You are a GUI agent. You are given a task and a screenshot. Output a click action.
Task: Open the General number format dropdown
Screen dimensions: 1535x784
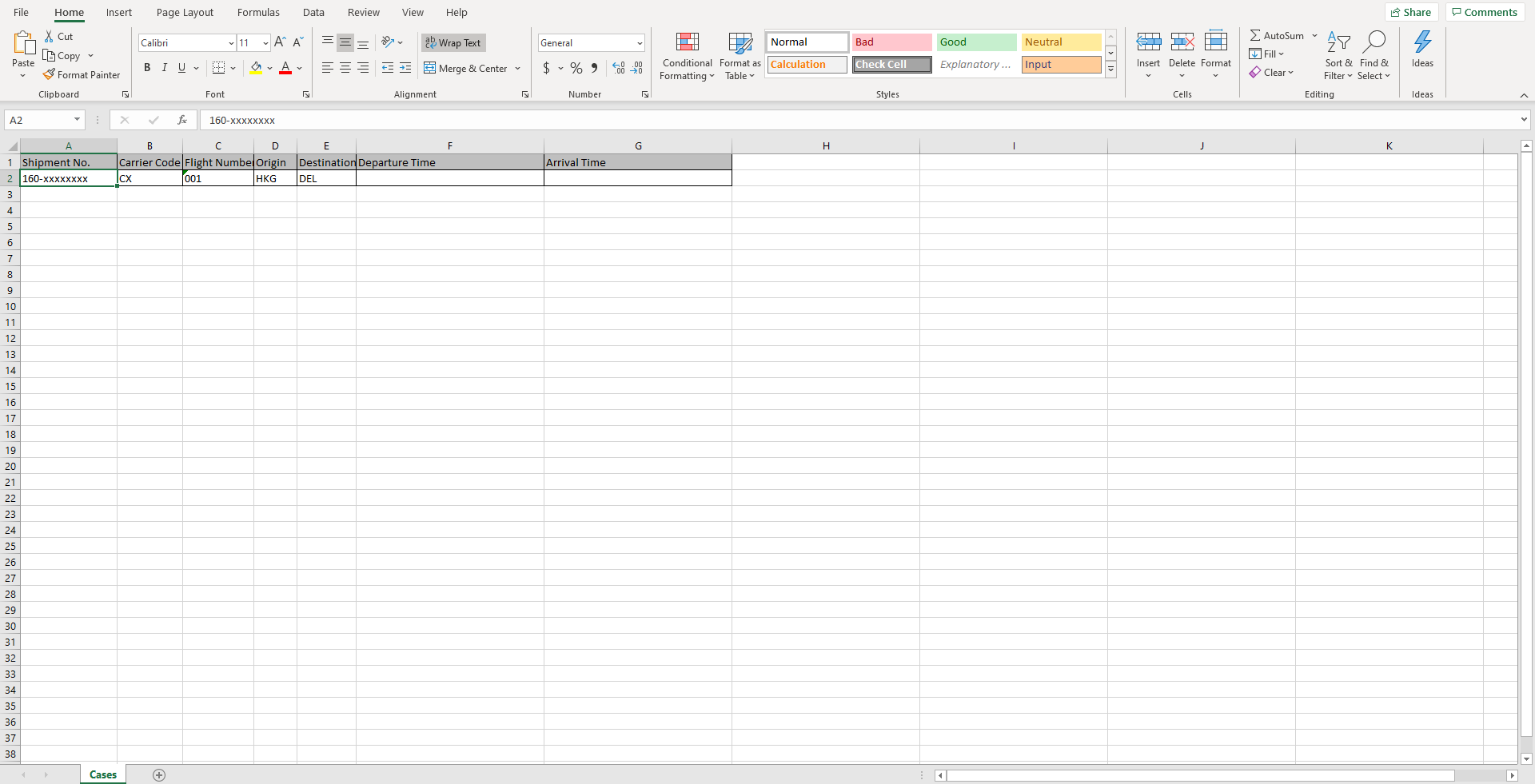640,43
